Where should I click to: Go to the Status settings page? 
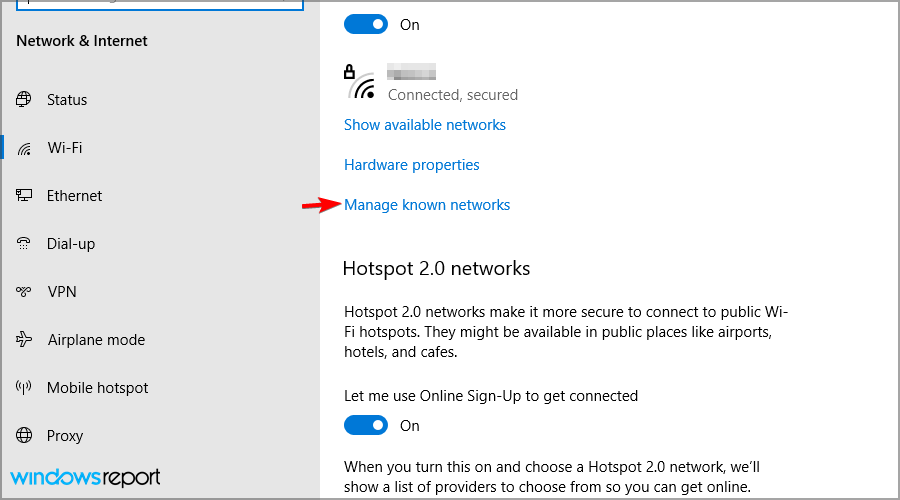(x=67, y=100)
